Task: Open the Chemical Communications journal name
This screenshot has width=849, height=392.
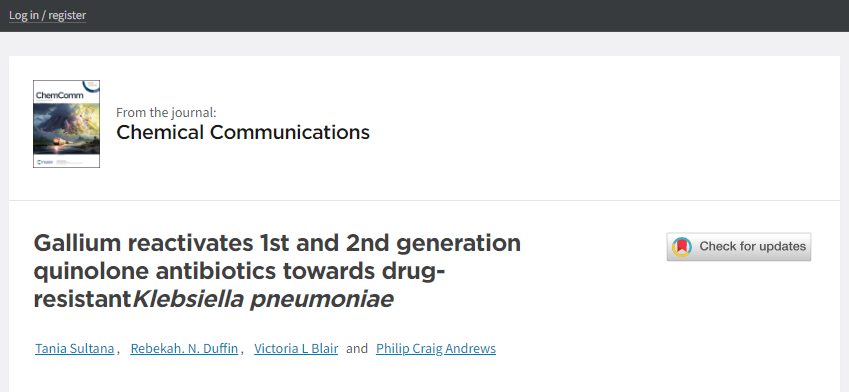Action: tap(243, 132)
